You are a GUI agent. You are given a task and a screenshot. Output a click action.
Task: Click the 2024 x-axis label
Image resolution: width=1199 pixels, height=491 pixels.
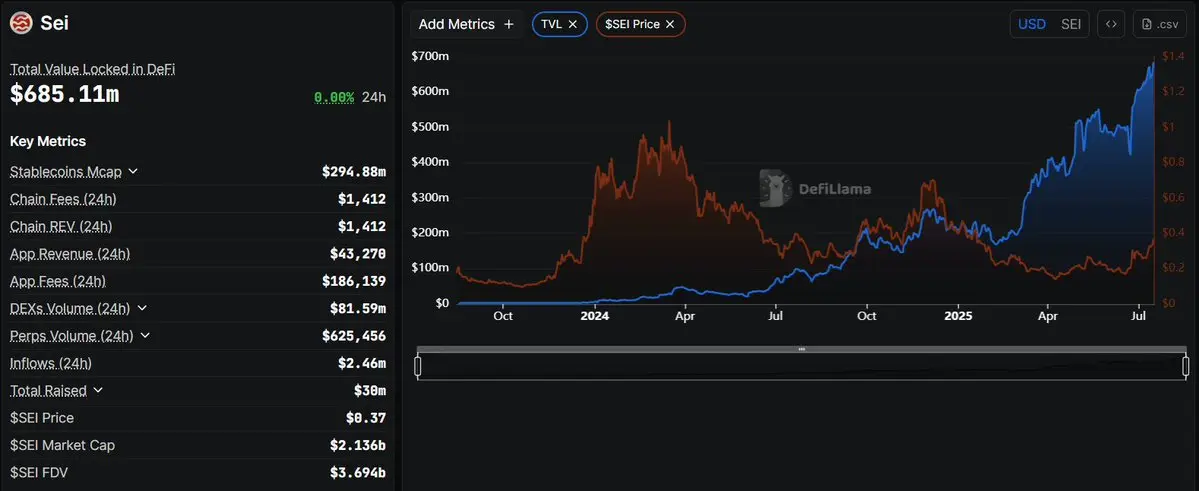(594, 315)
